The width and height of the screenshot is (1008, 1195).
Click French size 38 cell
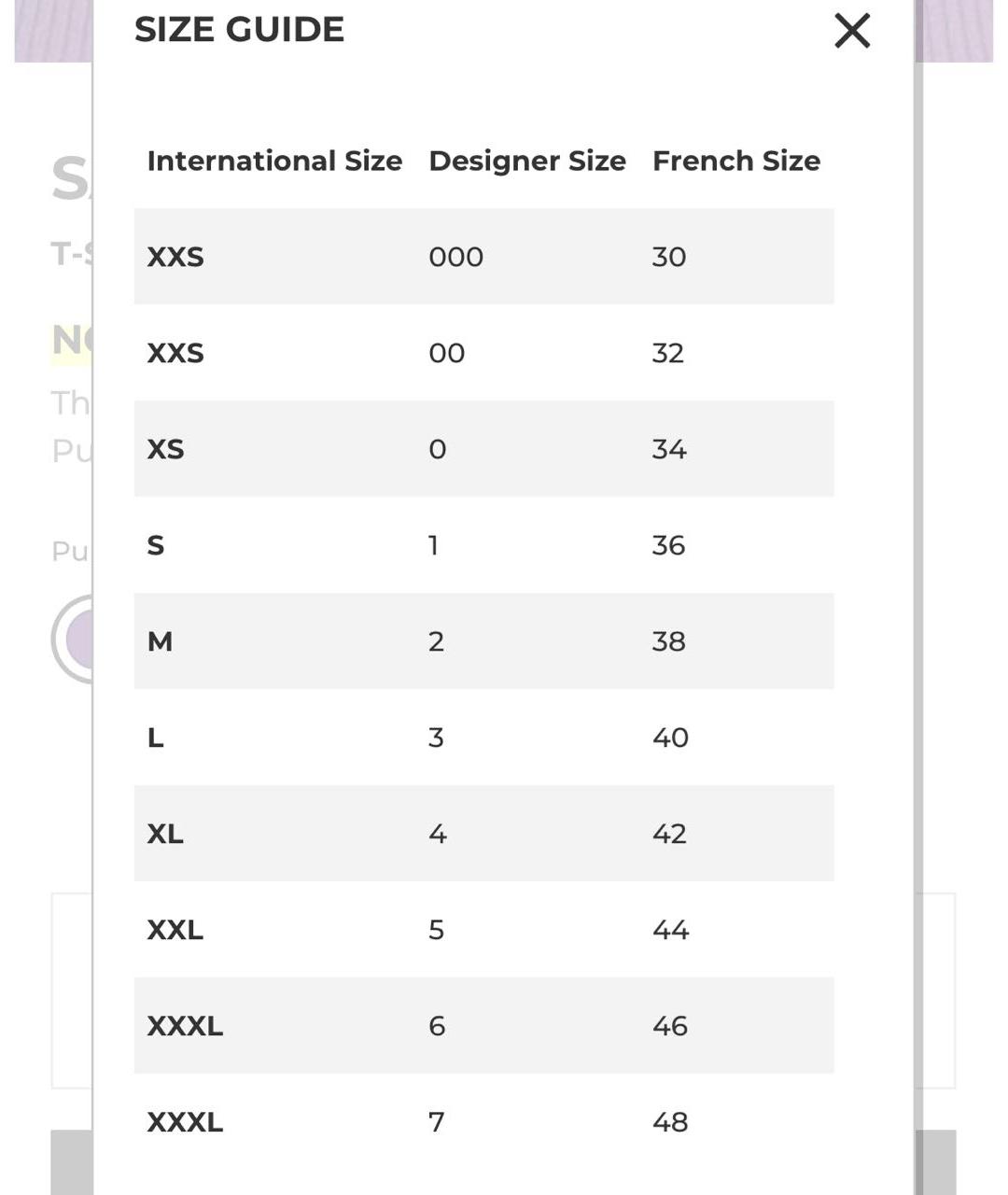click(668, 641)
